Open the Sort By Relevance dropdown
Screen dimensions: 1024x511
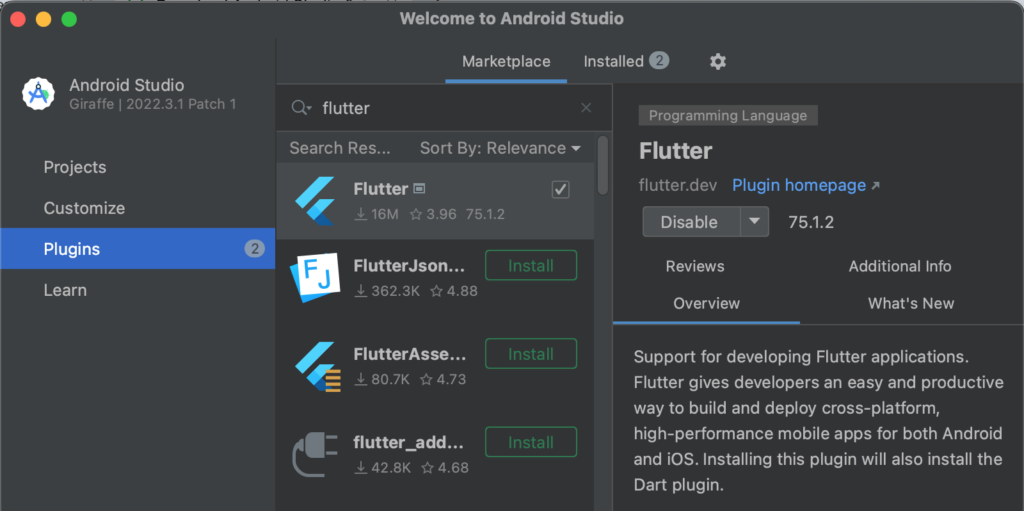pos(500,148)
